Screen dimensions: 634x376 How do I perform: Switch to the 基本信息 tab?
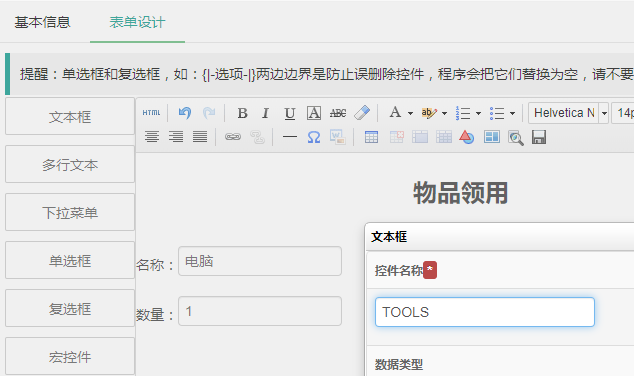[x=42, y=22]
